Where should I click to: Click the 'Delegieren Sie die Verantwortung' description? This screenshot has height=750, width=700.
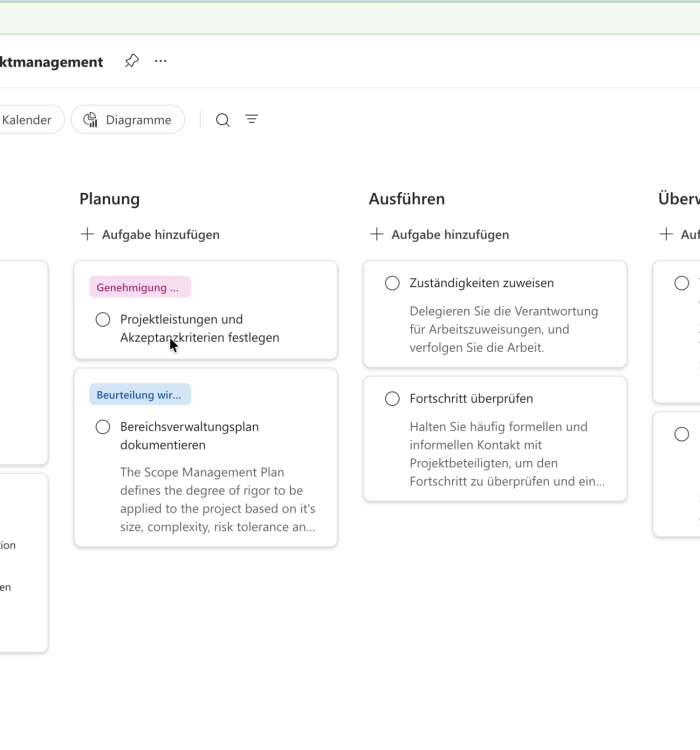(x=504, y=329)
